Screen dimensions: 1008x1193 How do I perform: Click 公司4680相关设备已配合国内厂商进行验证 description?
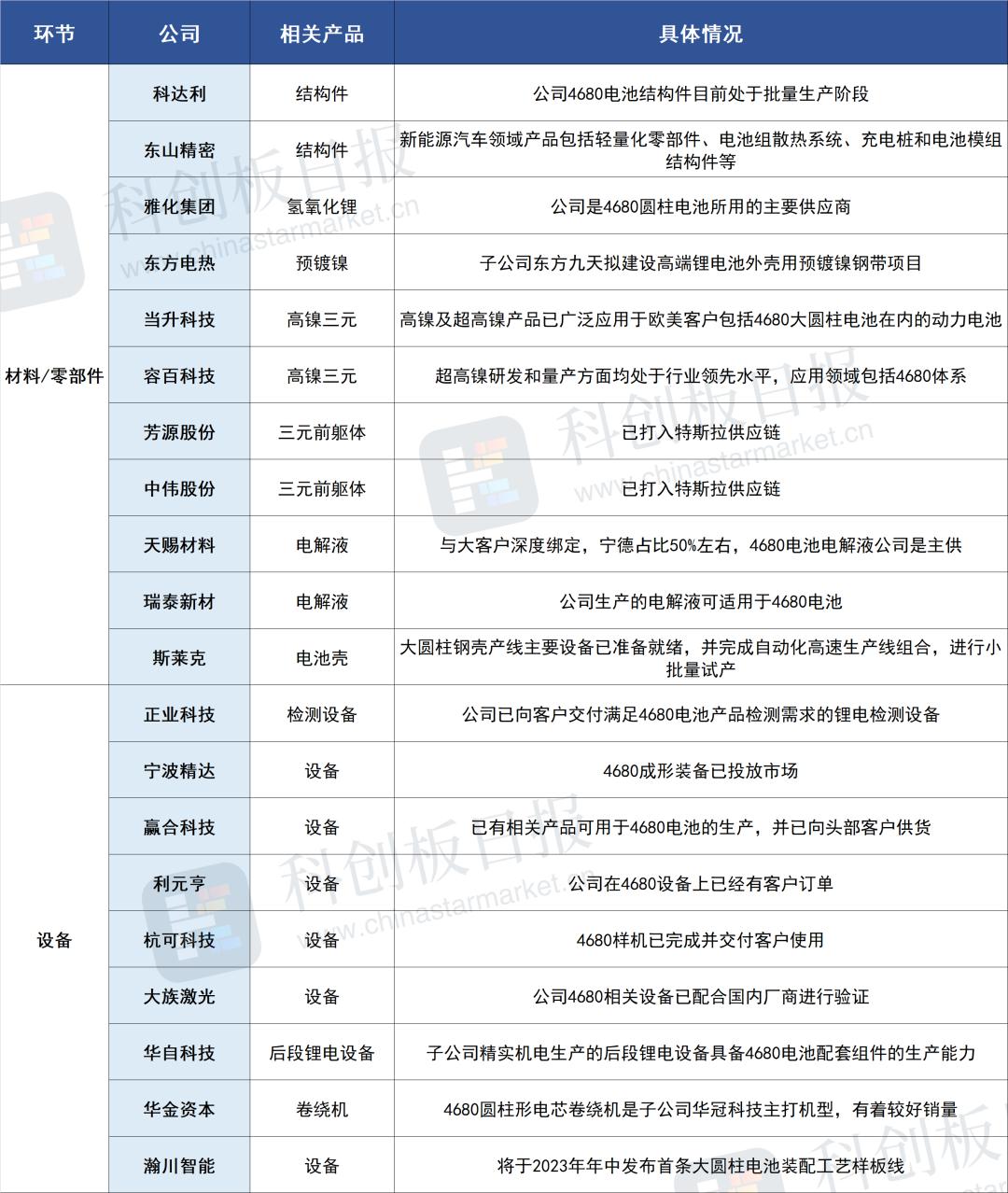point(701,997)
